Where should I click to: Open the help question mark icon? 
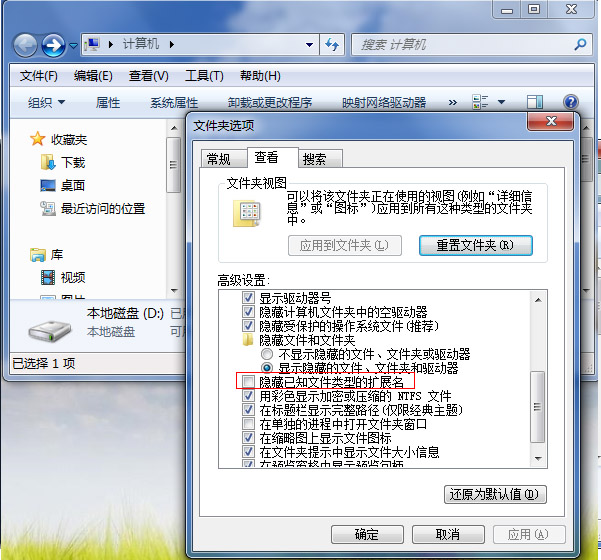pos(571,102)
